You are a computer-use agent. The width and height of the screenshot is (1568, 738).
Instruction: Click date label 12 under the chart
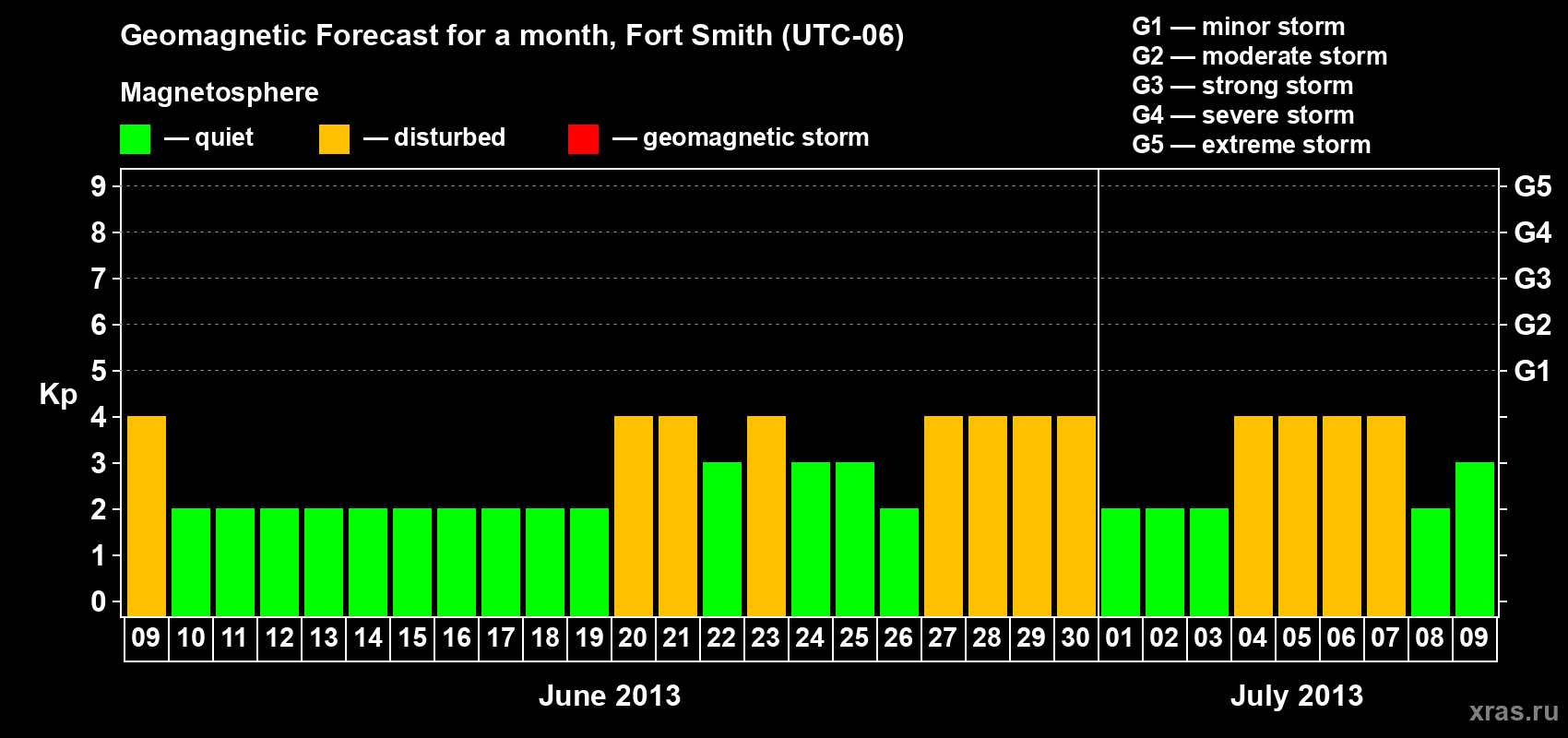279,638
